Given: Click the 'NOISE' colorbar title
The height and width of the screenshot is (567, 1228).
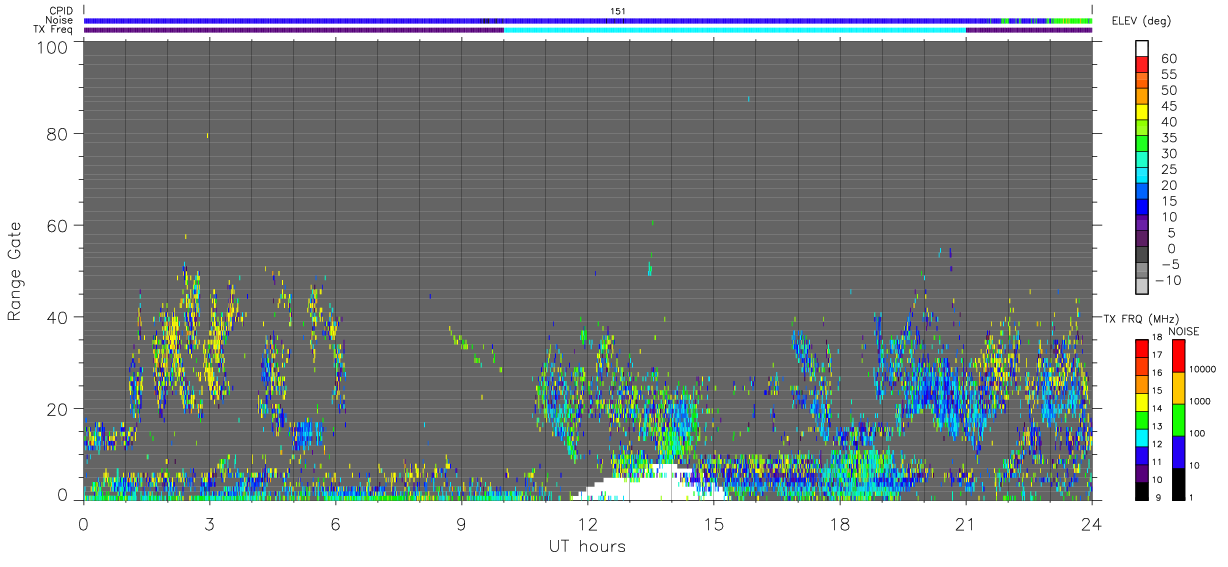Looking at the screenshot, I should pyautogui.click(x=1184, y=331).
